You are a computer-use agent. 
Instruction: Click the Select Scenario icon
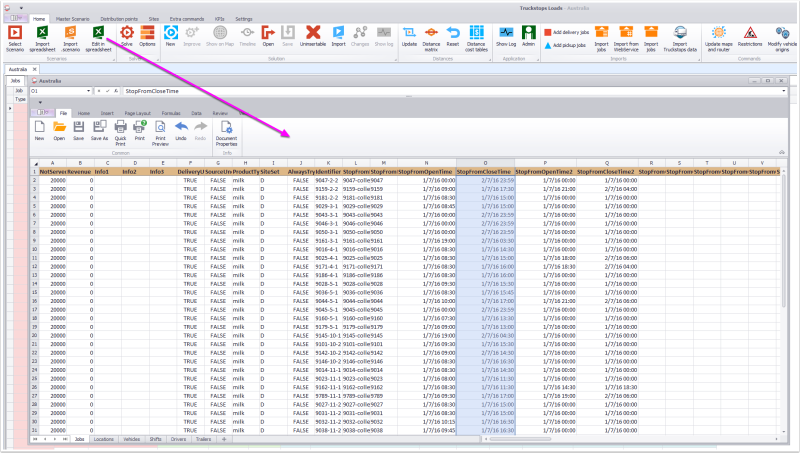pos(15,33)
